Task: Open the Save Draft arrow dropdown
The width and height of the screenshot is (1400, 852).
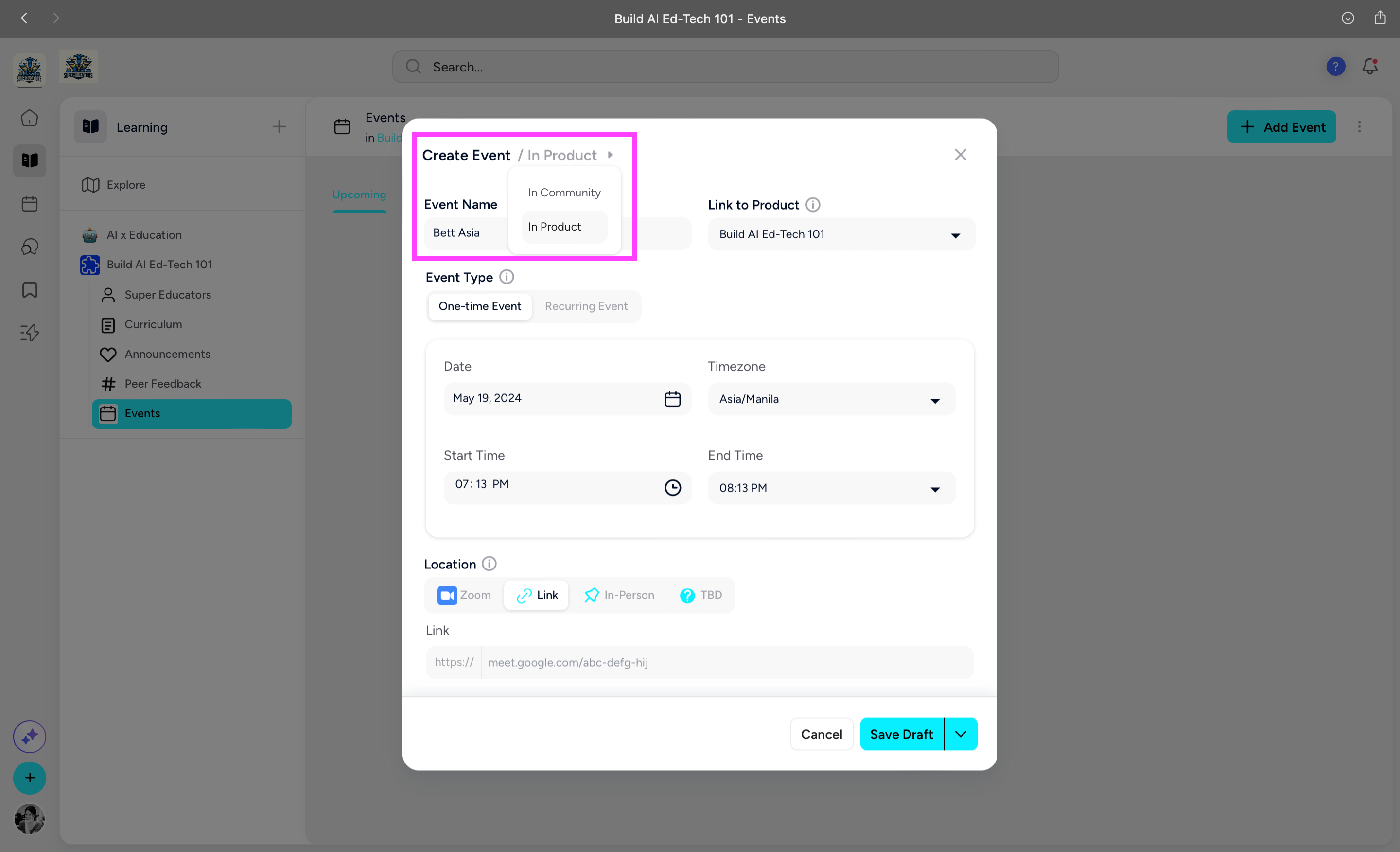Action: pyautogui.click(x=960, y=734)
